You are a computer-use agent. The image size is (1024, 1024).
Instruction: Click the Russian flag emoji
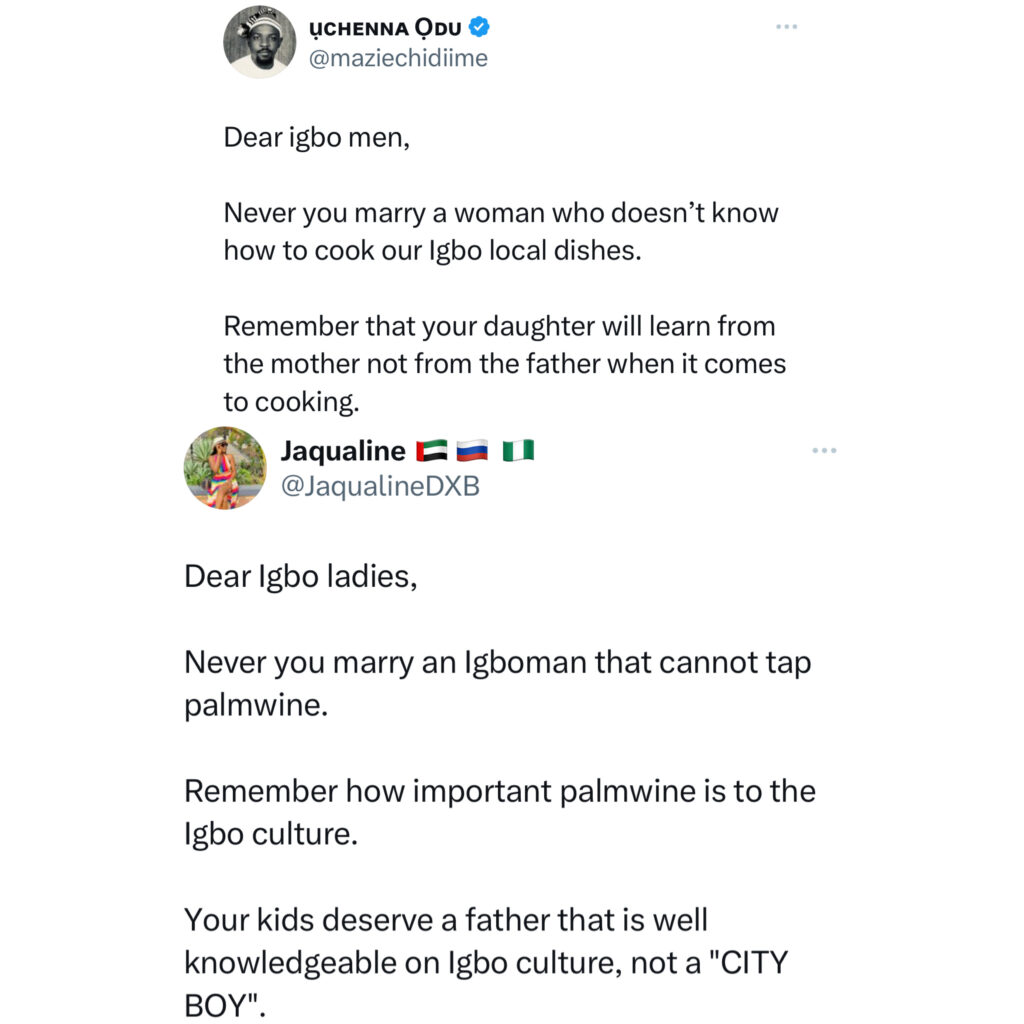[x=472, y=452]
